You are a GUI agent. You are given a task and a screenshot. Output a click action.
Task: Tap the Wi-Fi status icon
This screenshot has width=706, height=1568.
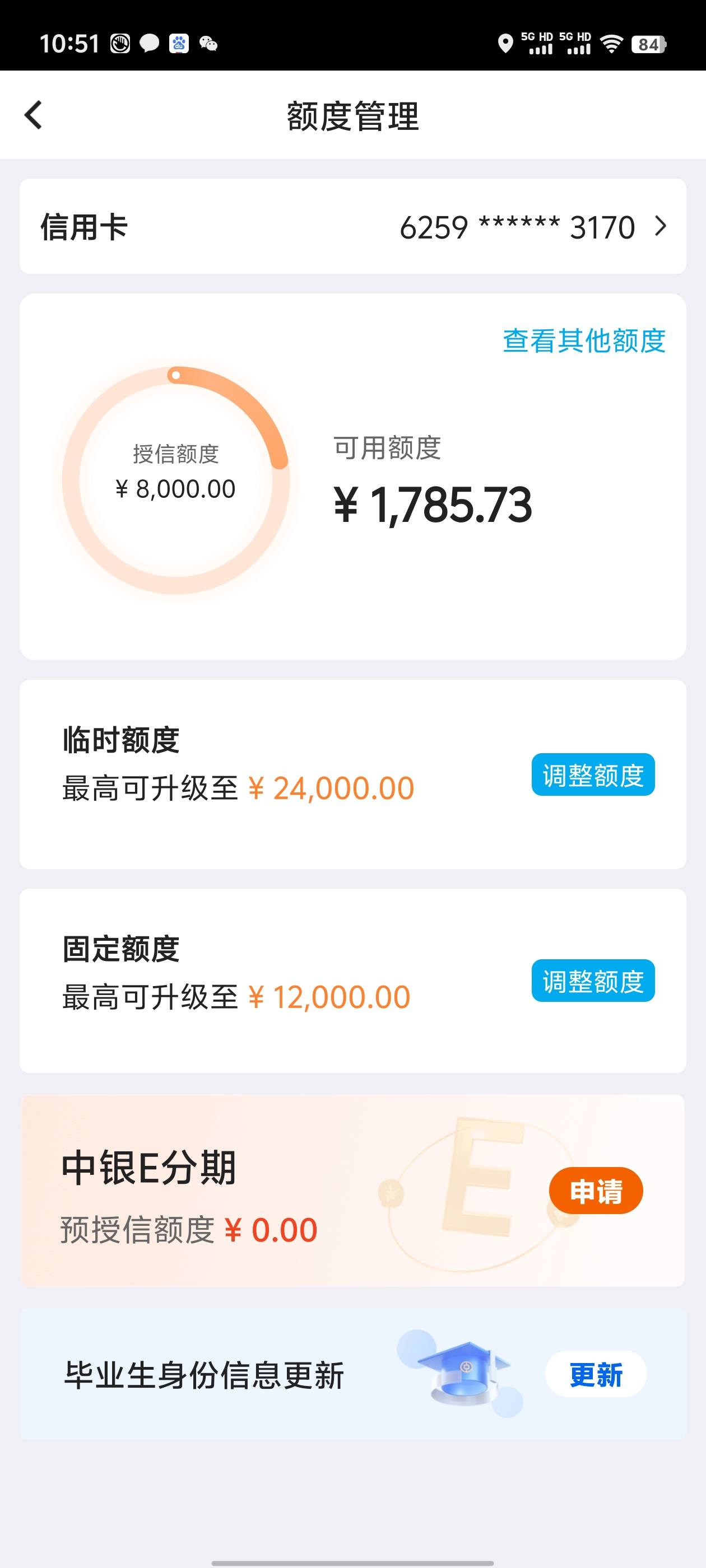[611, 44]
